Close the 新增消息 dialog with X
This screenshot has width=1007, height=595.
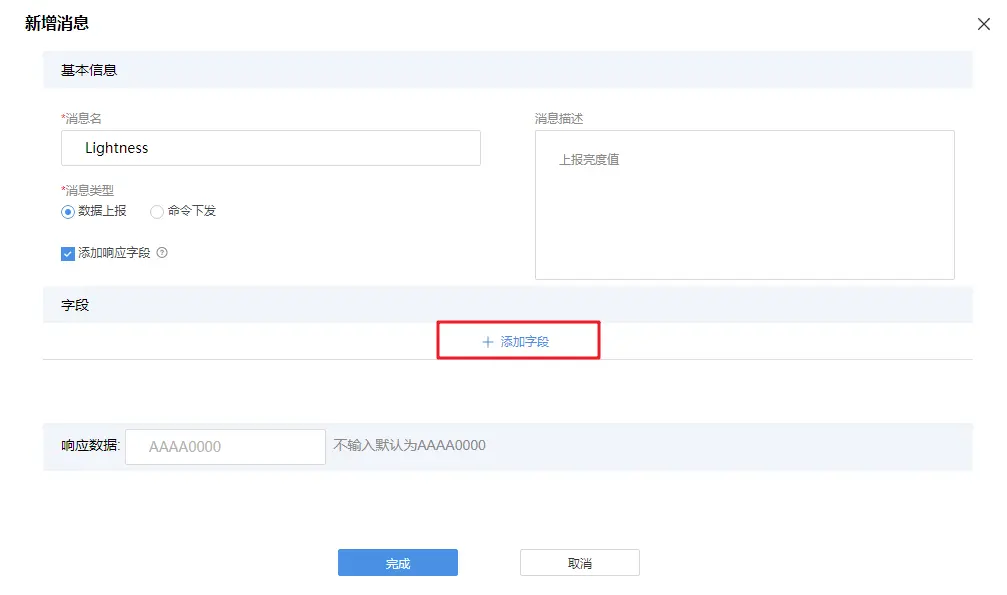point(983,24)
